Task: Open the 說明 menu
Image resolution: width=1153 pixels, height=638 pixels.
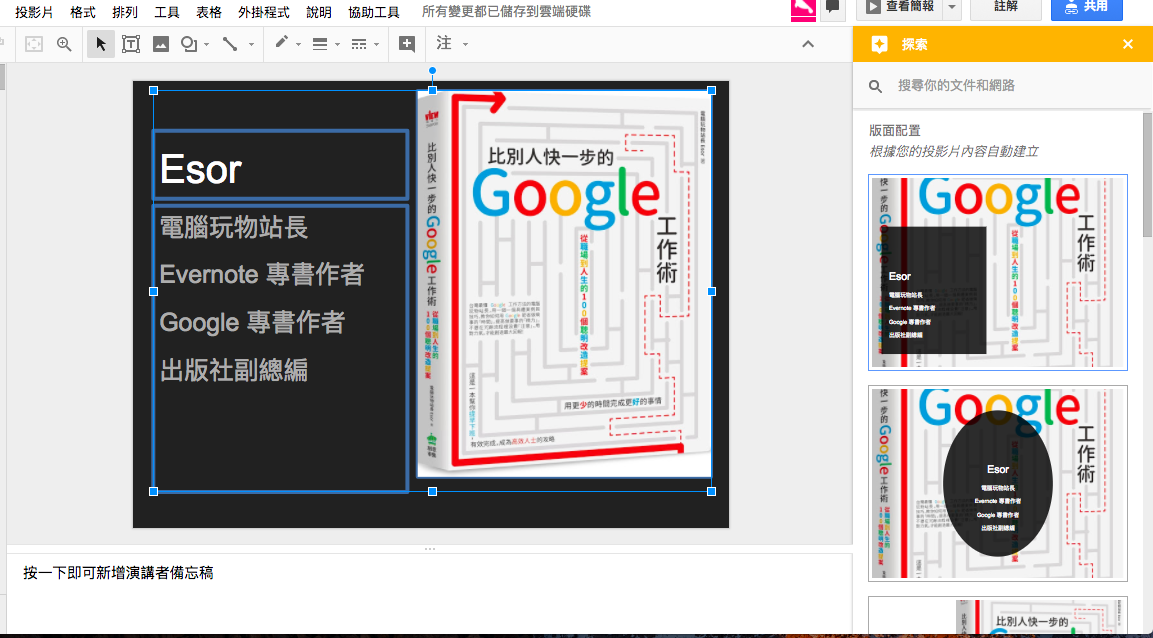Action: pos(318,12)
